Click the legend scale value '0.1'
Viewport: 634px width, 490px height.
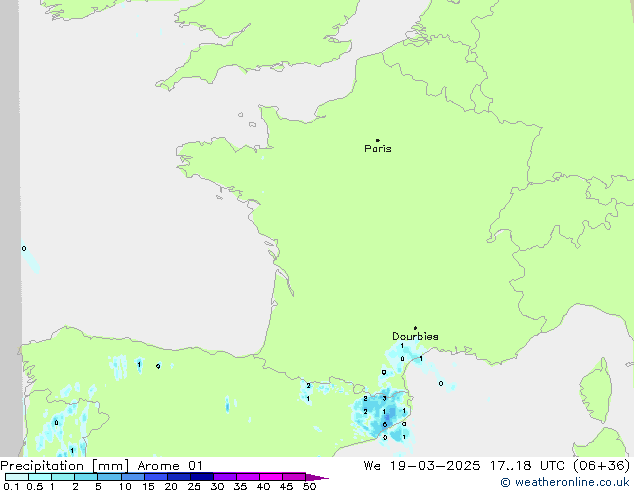(12, 486)
